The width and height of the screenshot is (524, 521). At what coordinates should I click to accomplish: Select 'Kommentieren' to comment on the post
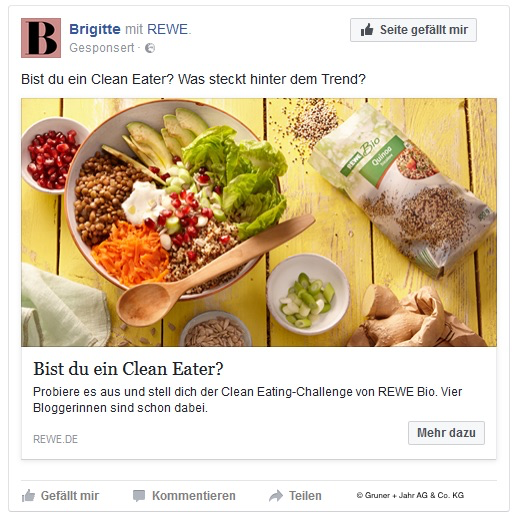point(184,496)
